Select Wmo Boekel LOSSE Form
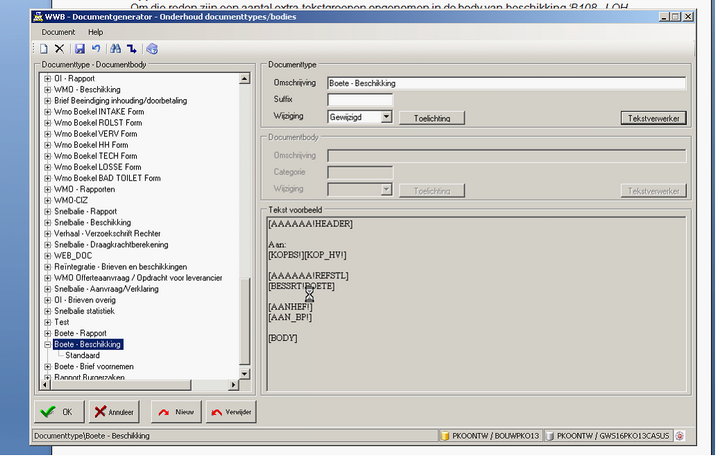 98,167
